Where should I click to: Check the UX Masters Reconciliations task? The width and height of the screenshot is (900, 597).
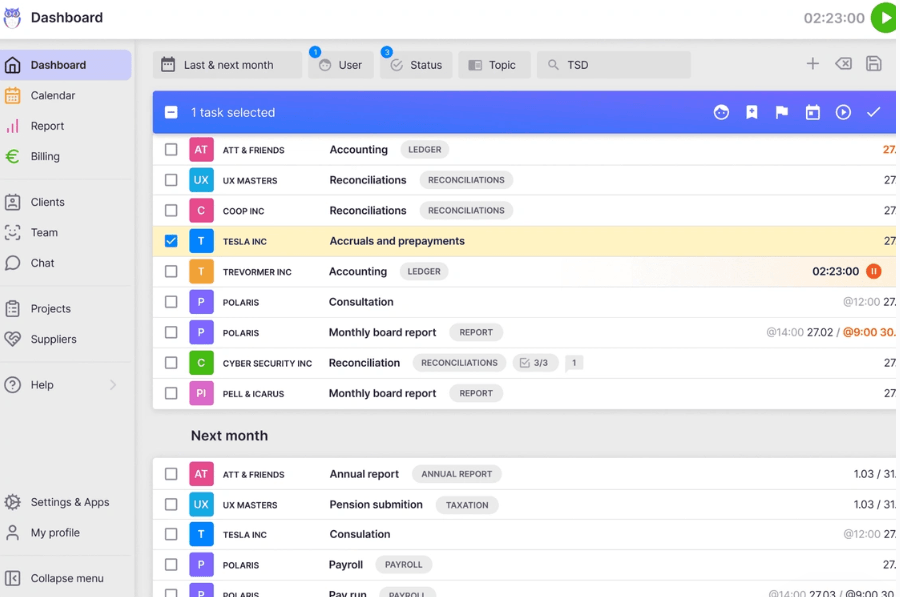171,180
